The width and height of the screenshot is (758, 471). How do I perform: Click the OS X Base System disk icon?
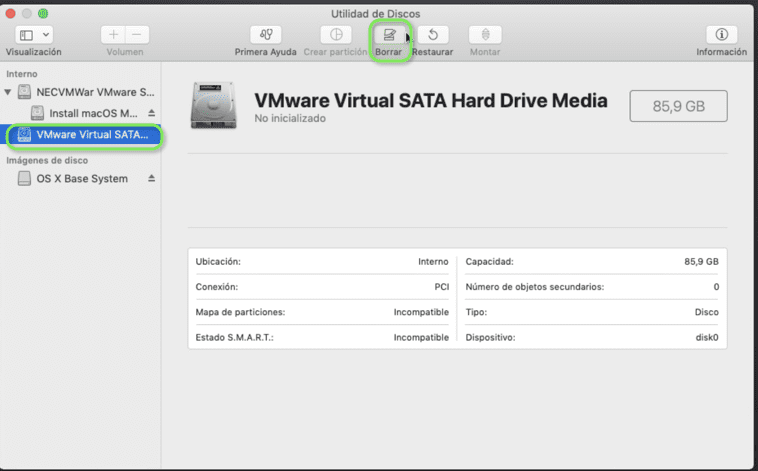[24, 178]
